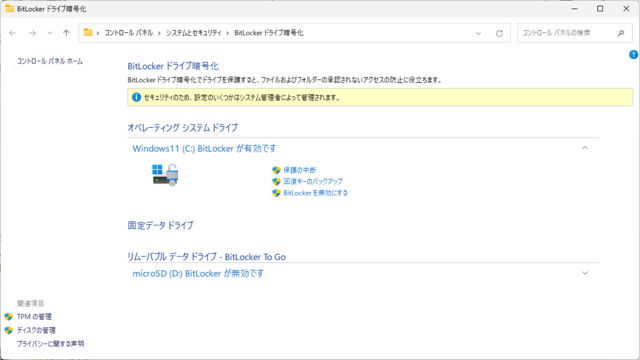Select システムとセキュリティ breadcrumb
This screenshot has height=360, width=640.
click(193, 33)
